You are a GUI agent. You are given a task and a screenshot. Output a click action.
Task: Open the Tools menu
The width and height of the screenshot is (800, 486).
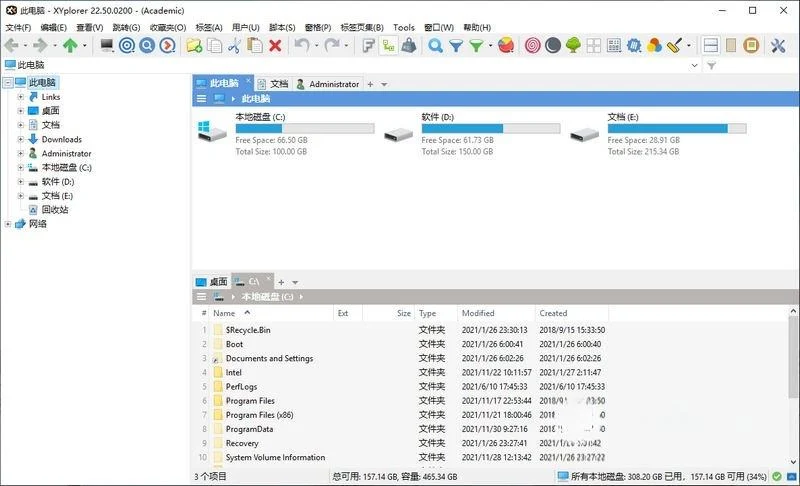[404, 27]
